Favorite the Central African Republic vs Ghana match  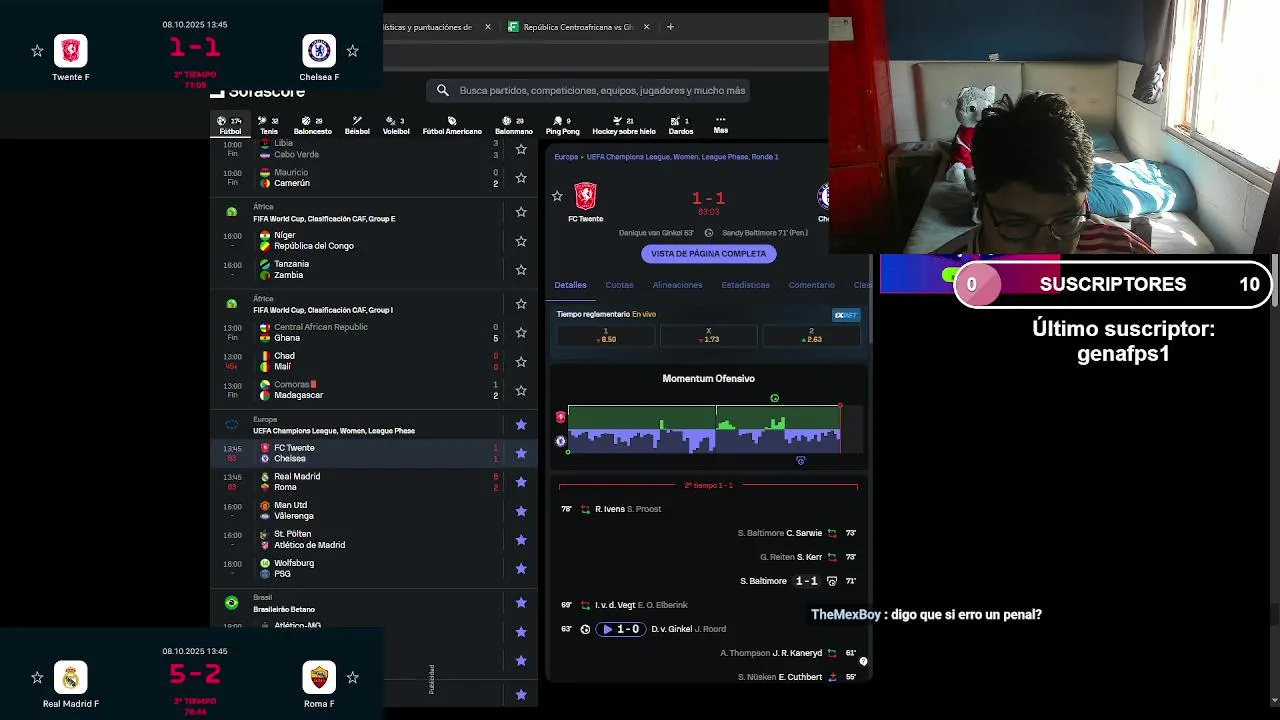(x=521, y=333)
